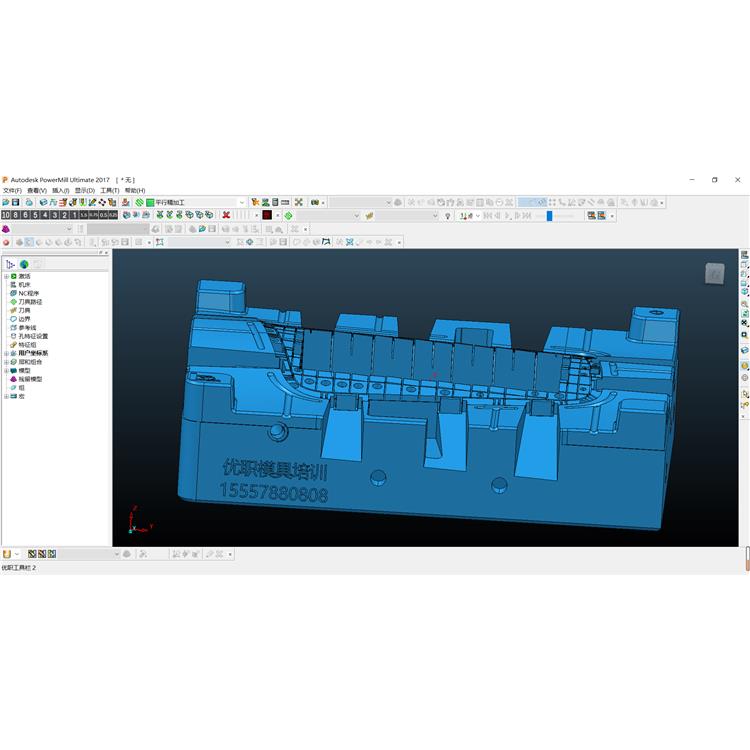Click the 1 numbered toolbar button

pyautogui.click(x=74, y=215)
